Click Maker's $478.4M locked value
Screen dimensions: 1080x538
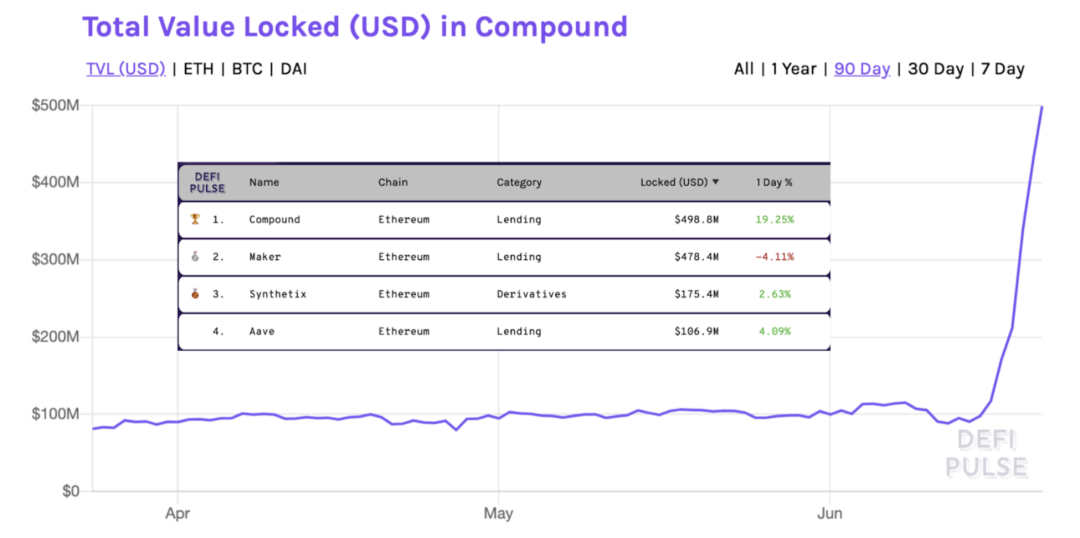pyautogui.click(x=696, y=257)
